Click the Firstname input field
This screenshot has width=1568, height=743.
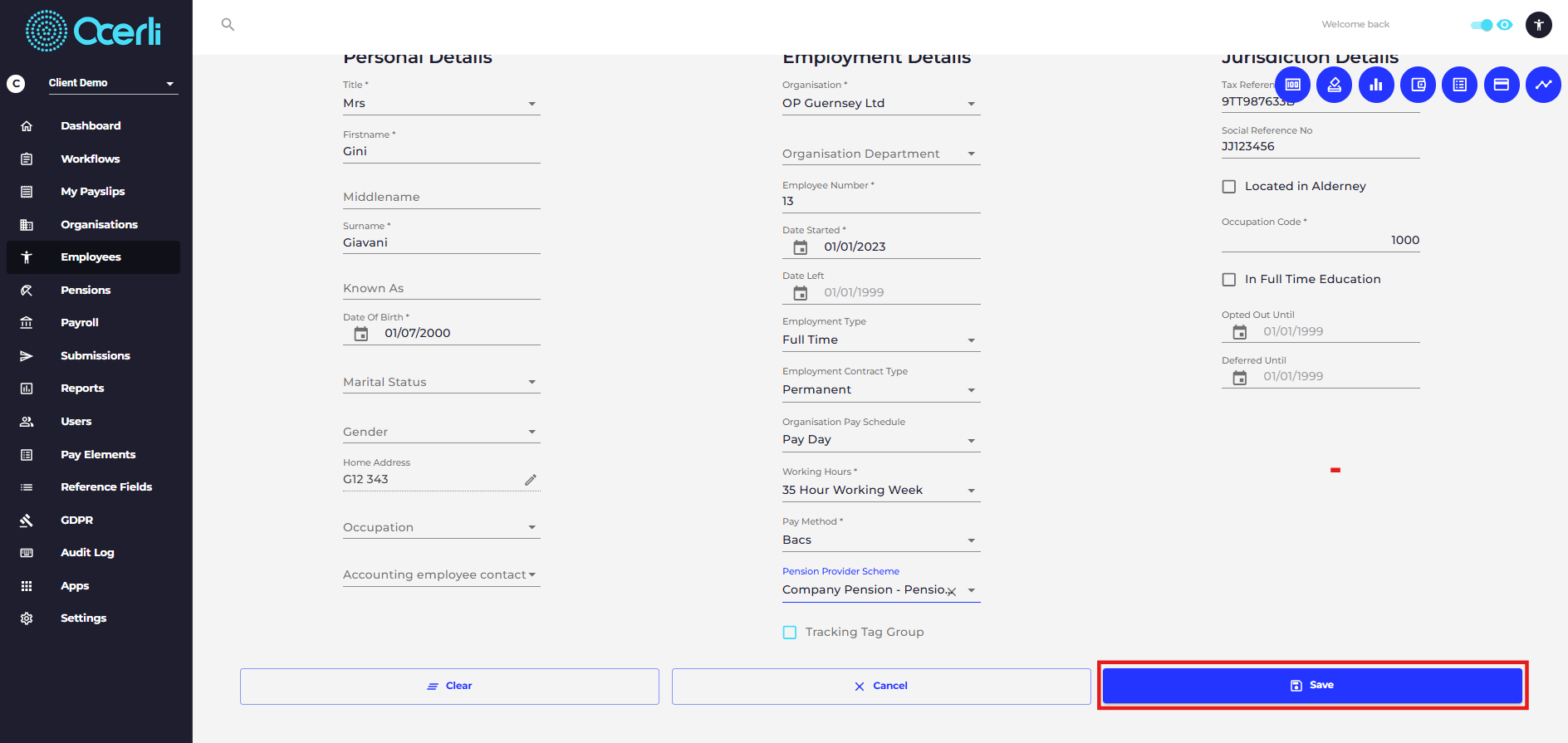(x=441, y=152)
